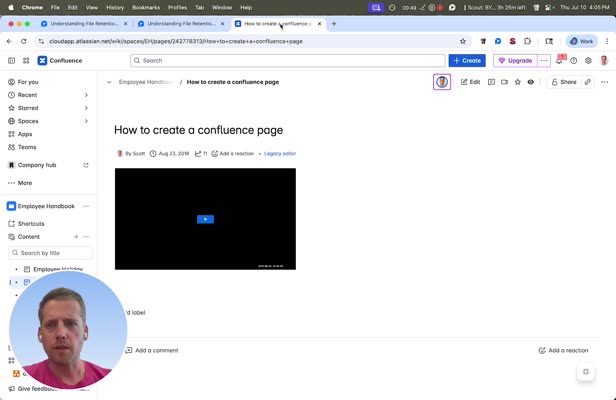Image resolution: width=616 pixels, height=400 pixels.
Task: Open Chrome History menu in menu bar
Action: coord(115,7)
